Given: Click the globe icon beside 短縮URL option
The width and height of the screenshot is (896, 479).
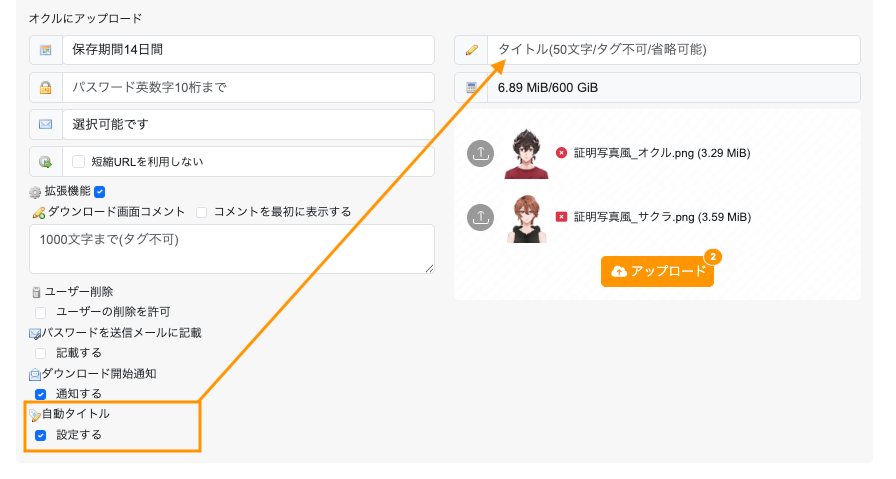Looking at the screenshot, I should point(46,162).
